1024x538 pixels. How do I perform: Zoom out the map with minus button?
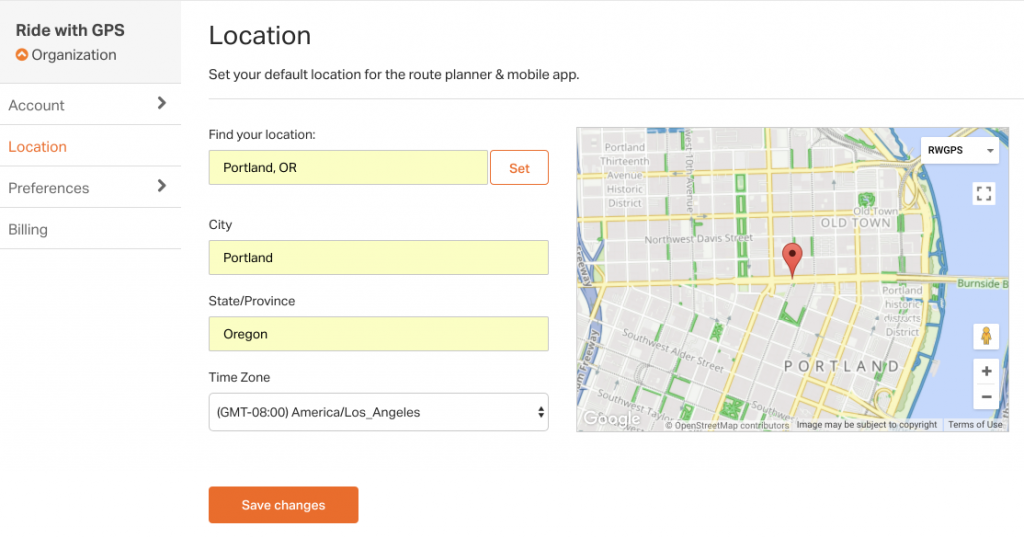point(986,396)
